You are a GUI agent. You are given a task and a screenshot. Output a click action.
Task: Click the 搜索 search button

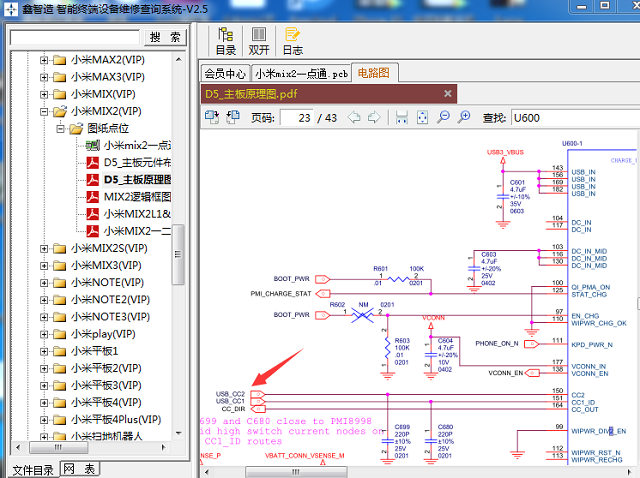tap(165, 37)
